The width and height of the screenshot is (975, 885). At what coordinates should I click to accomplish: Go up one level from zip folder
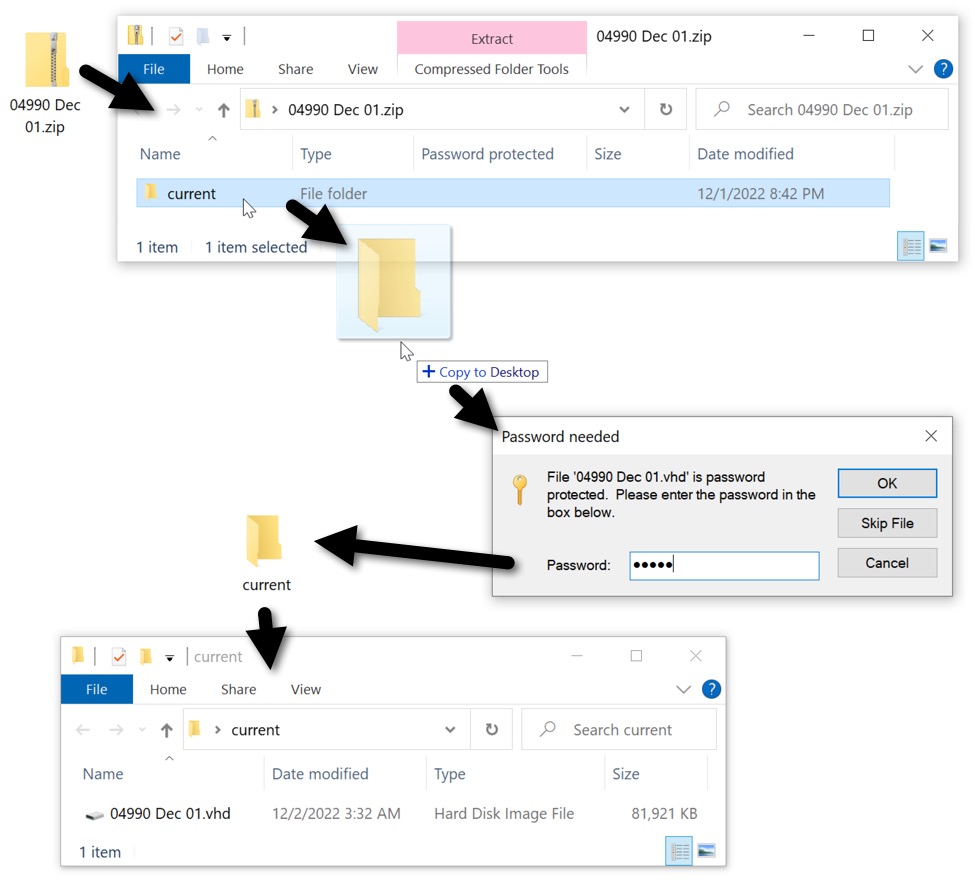tap(224, 110)
